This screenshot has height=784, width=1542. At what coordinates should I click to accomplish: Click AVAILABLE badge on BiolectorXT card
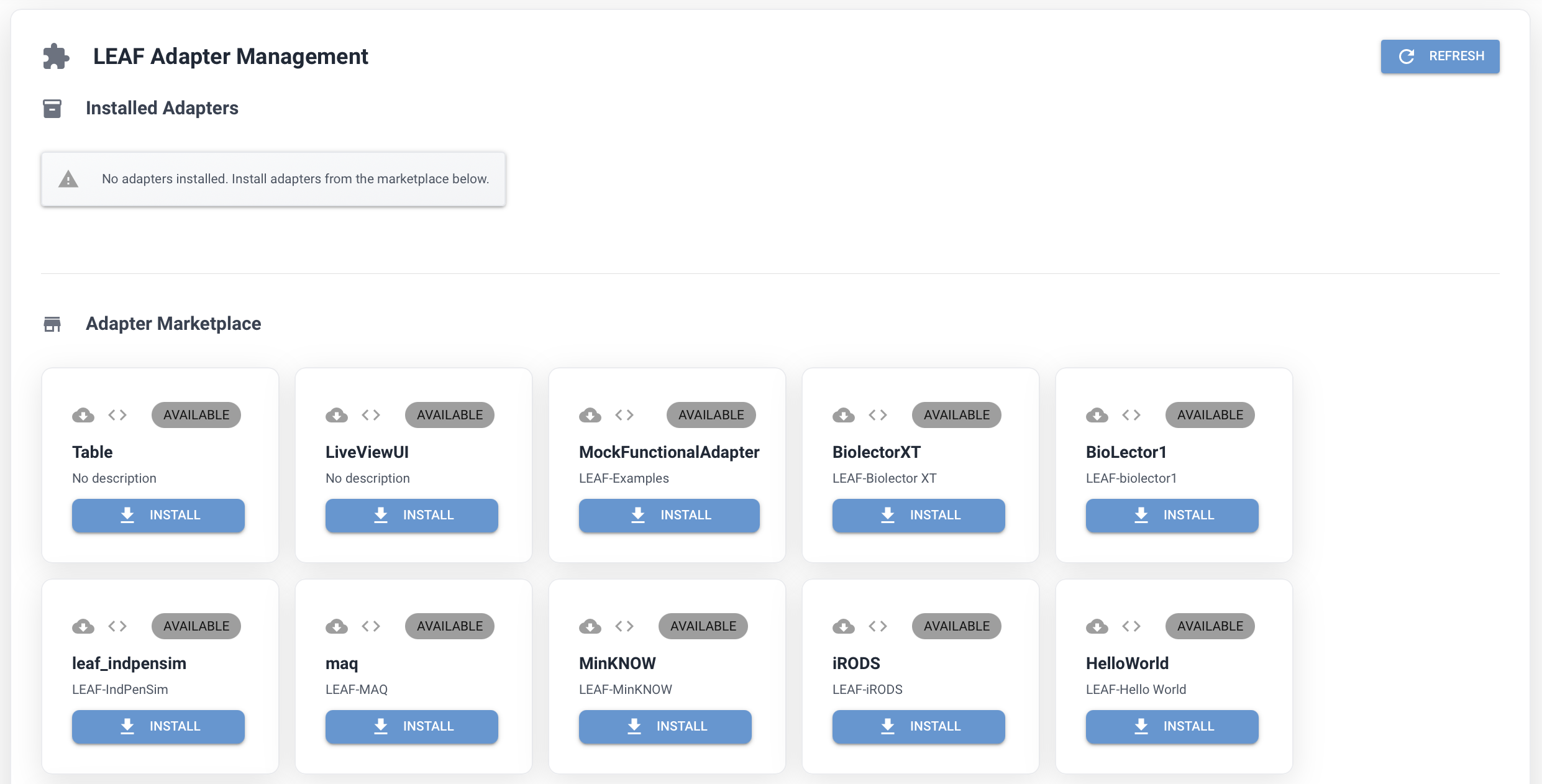click(x=956, y=415)
